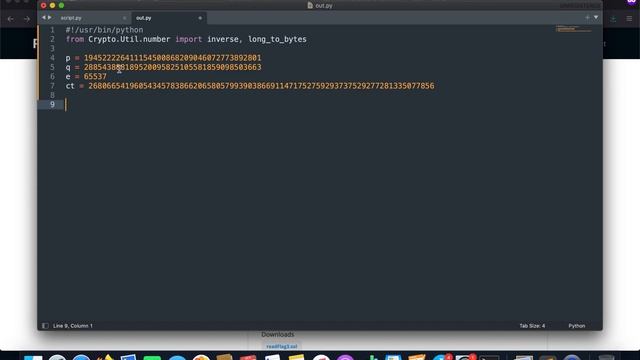640x360 pixels.
Task: Click the 'import' keyword on line 2
Action: click(189, 39)
